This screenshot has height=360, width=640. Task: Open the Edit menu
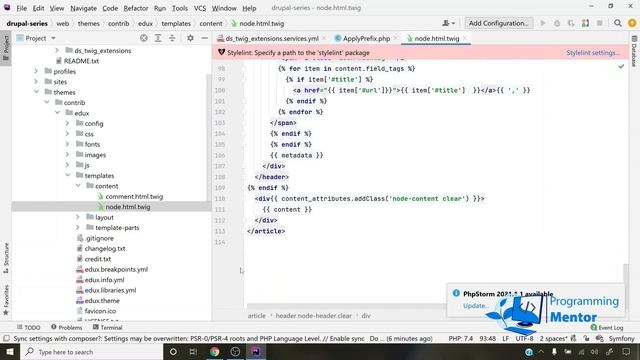point(38,8)
